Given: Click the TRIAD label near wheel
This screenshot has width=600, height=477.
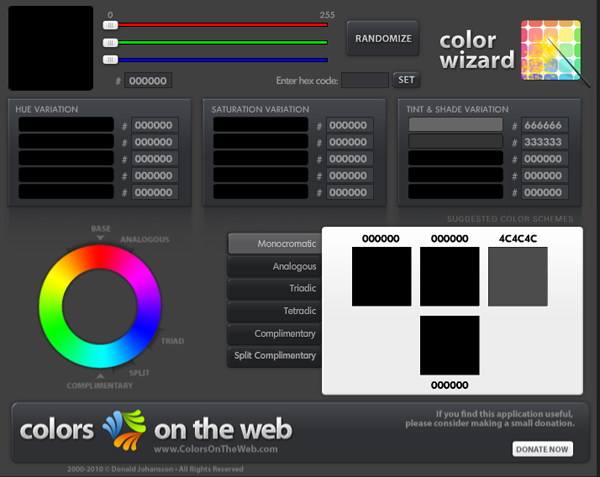Looking at the screenshot, I should pos(172,341).
